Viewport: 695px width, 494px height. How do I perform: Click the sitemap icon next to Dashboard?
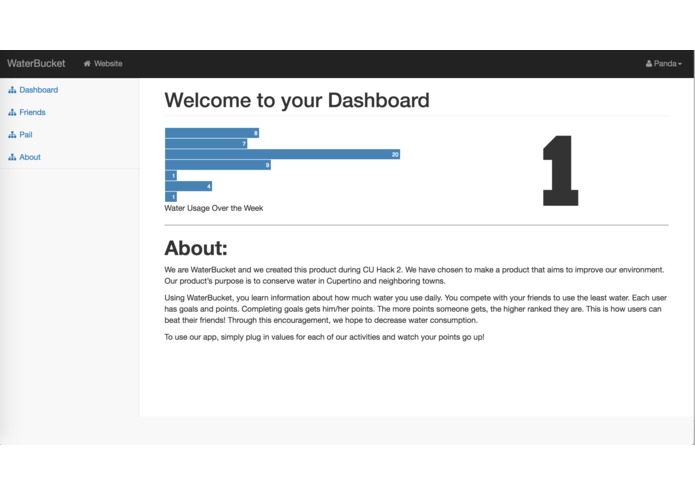tap(12, 90)
